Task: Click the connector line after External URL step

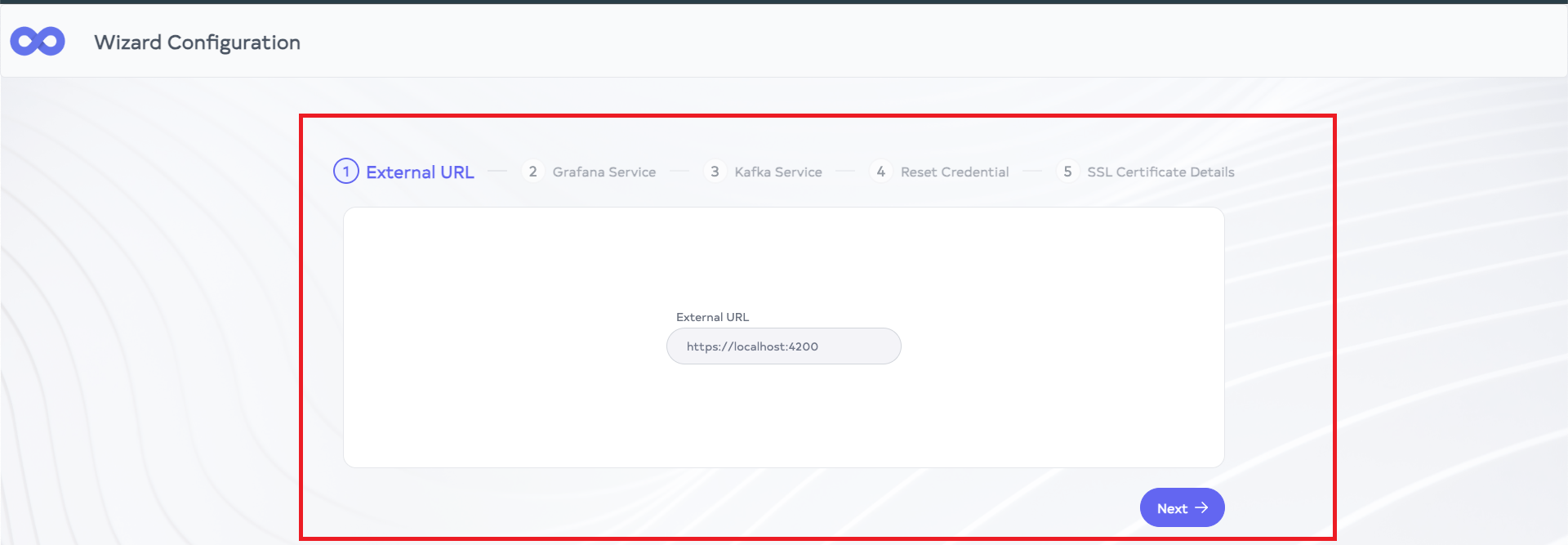Action: point(497,172)
